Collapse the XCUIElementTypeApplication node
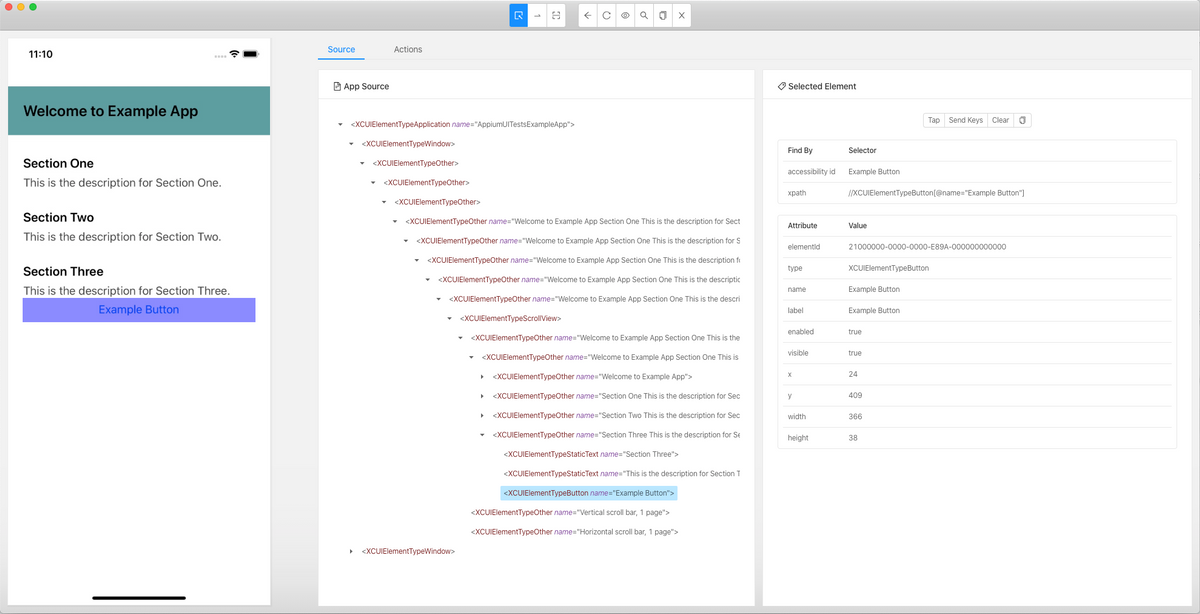 coord(341,125)
